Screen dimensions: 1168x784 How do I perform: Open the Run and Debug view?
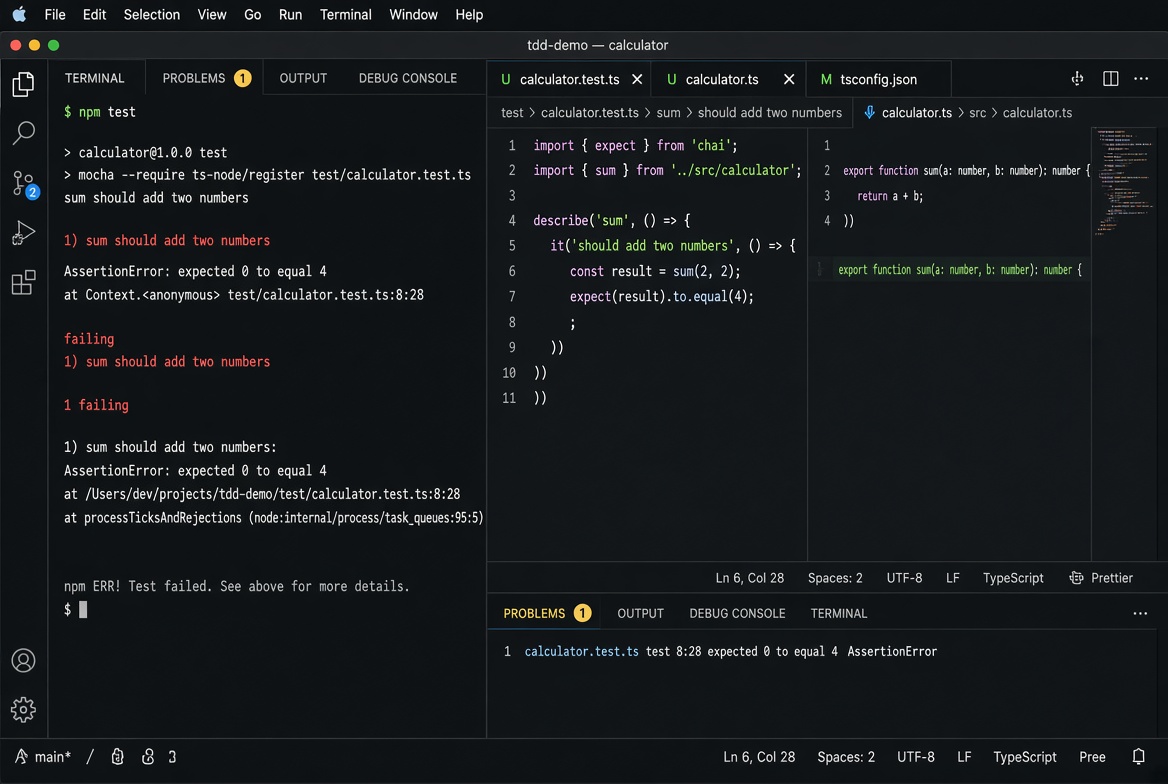[x=23, y=233]
